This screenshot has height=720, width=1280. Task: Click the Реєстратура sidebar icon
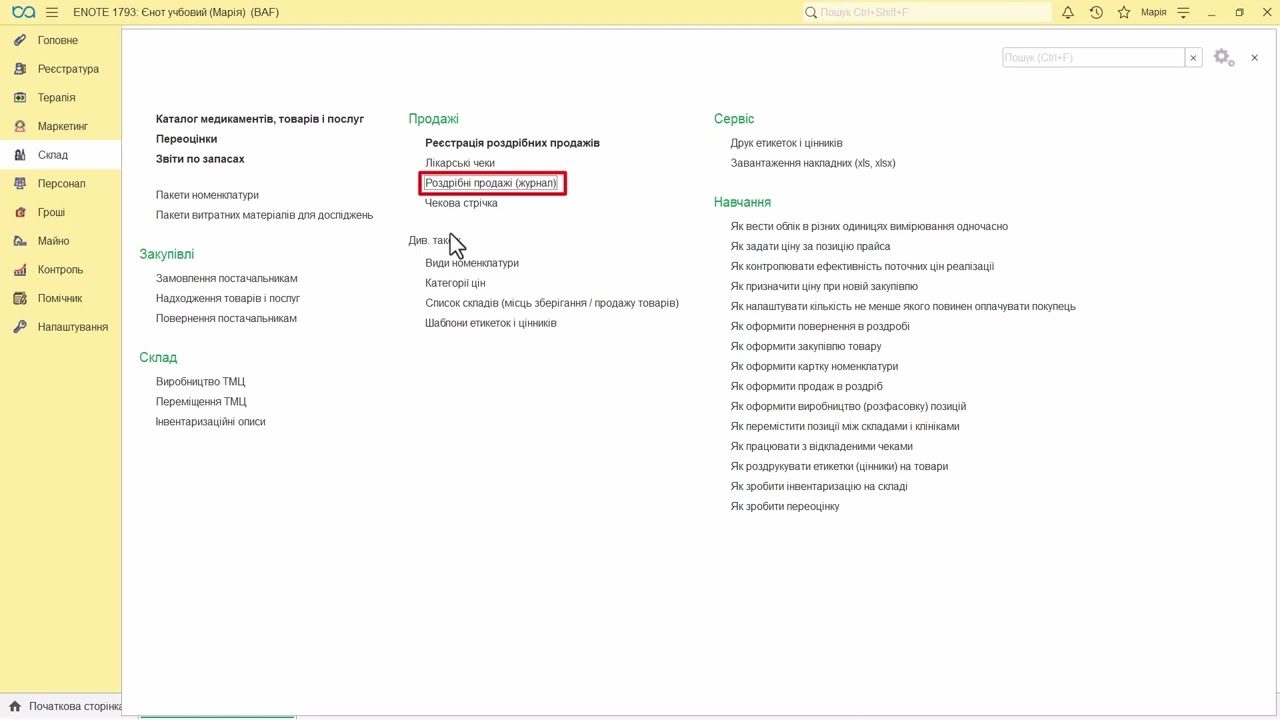pyautogui.click(x=19, y=69)
